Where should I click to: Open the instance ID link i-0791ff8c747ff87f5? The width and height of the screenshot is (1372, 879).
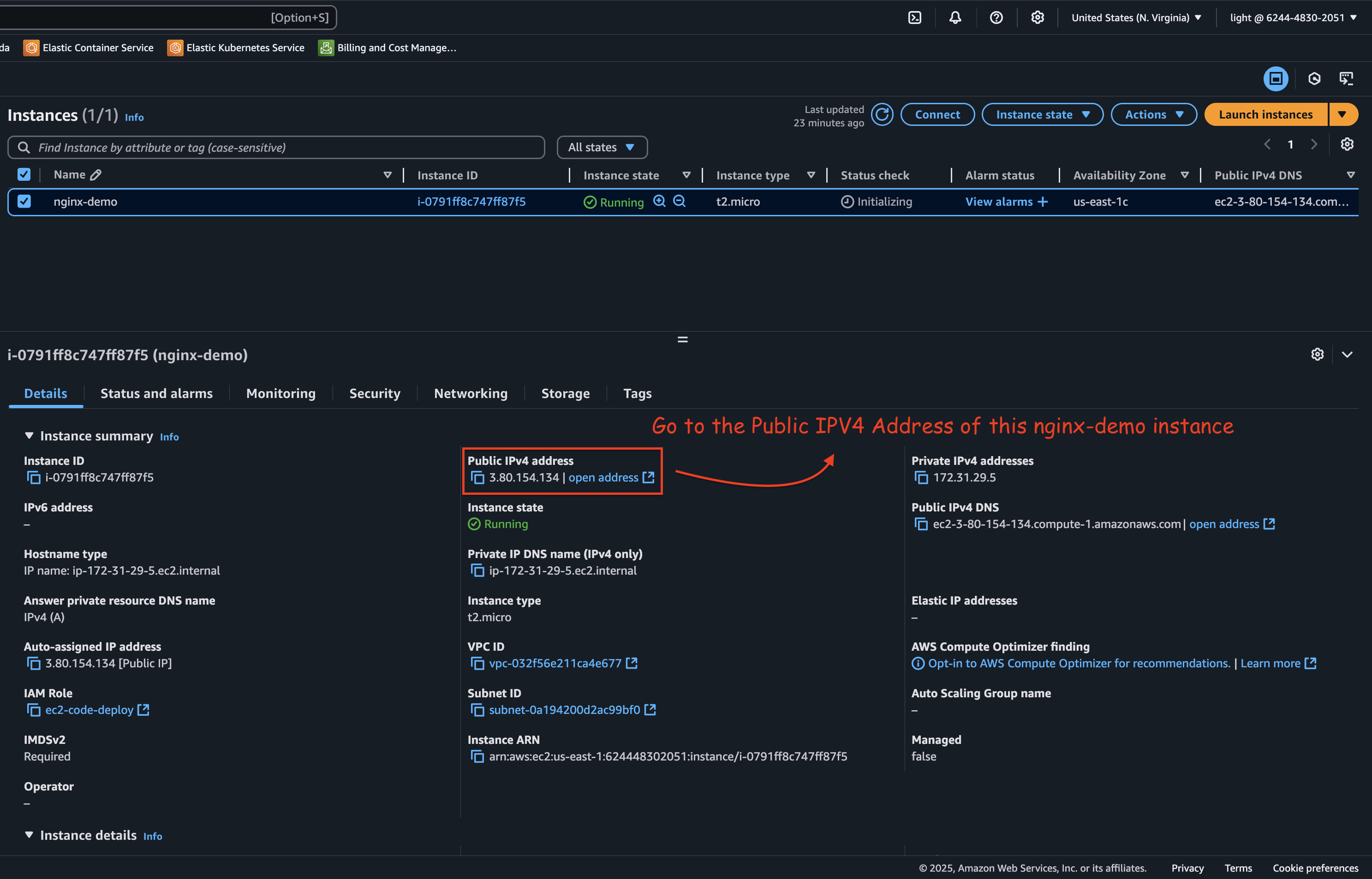pos(471,202)
